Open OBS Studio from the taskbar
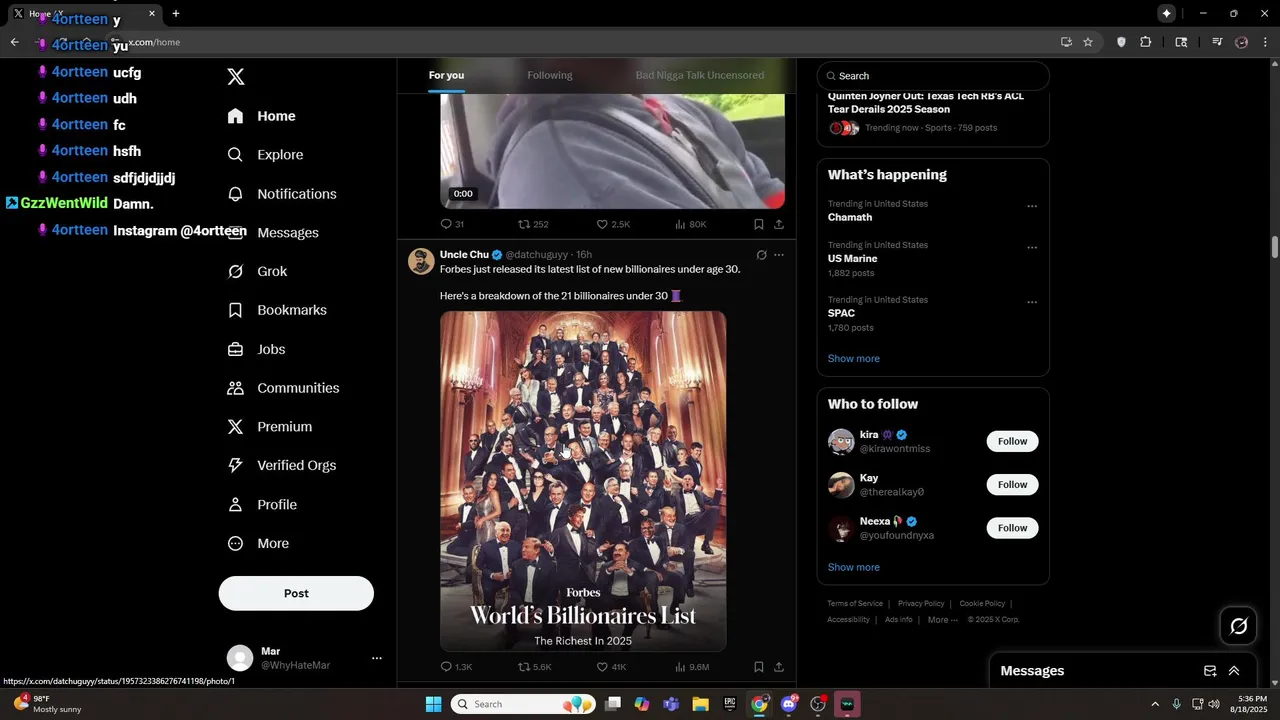 pyautogui.click(x=819, y=704)
